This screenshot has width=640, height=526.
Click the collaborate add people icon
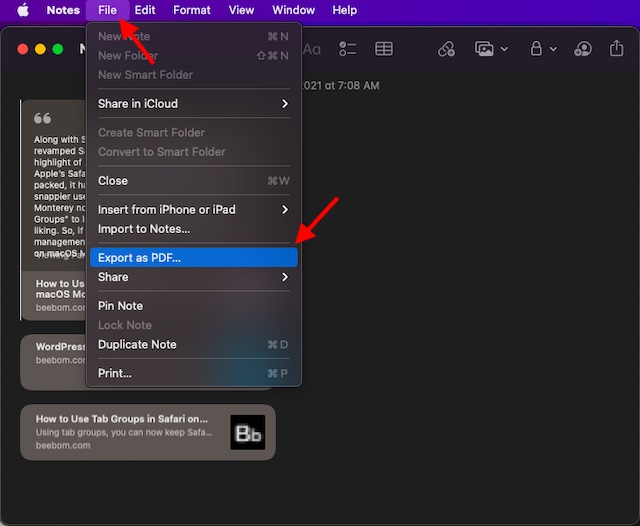[582, 49]
